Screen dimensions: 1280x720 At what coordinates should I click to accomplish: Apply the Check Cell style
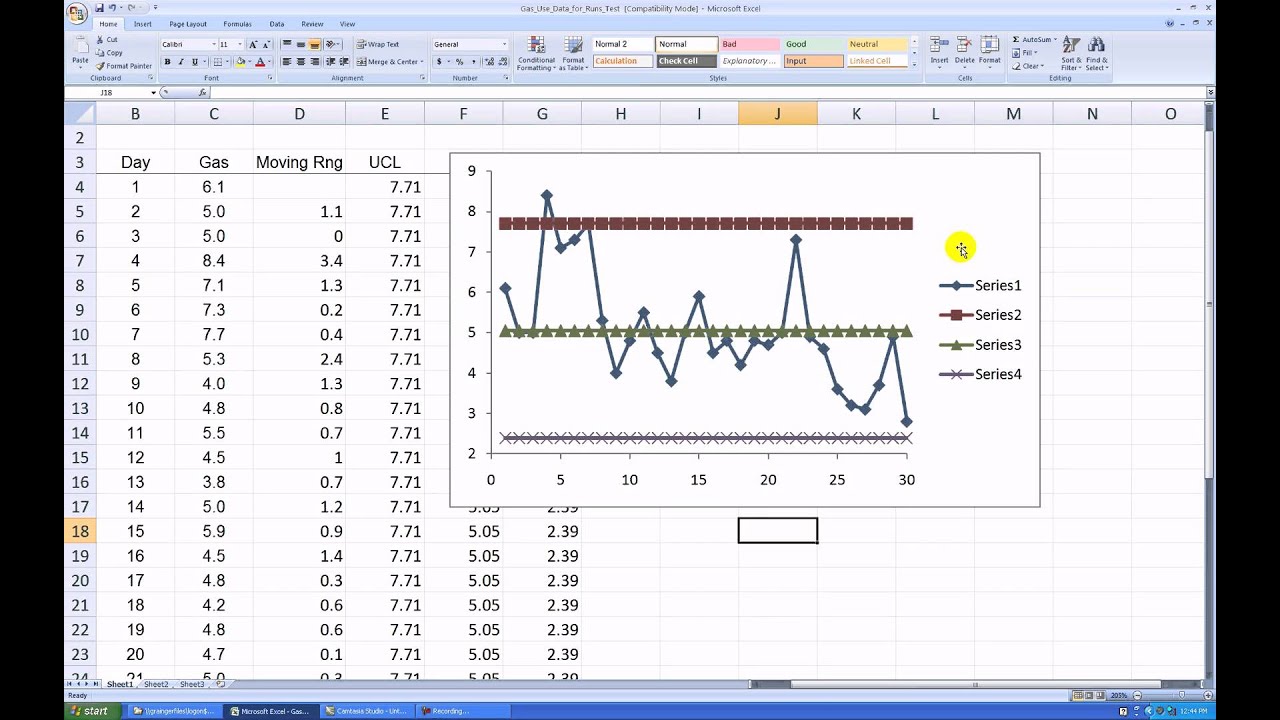tap(686, 61)
